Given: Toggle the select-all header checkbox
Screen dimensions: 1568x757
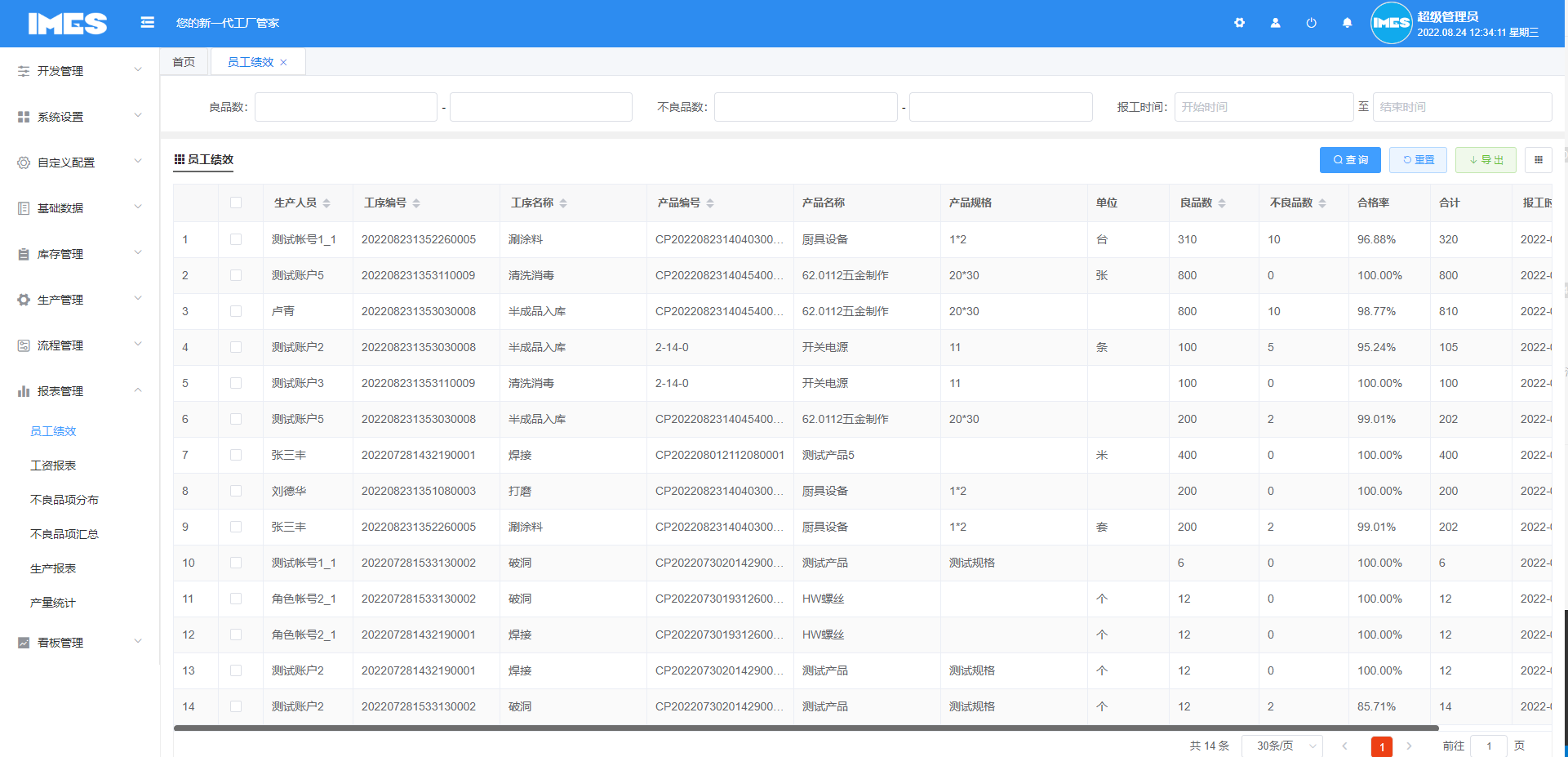Looking at the screenshot, I should coord(236,203).
